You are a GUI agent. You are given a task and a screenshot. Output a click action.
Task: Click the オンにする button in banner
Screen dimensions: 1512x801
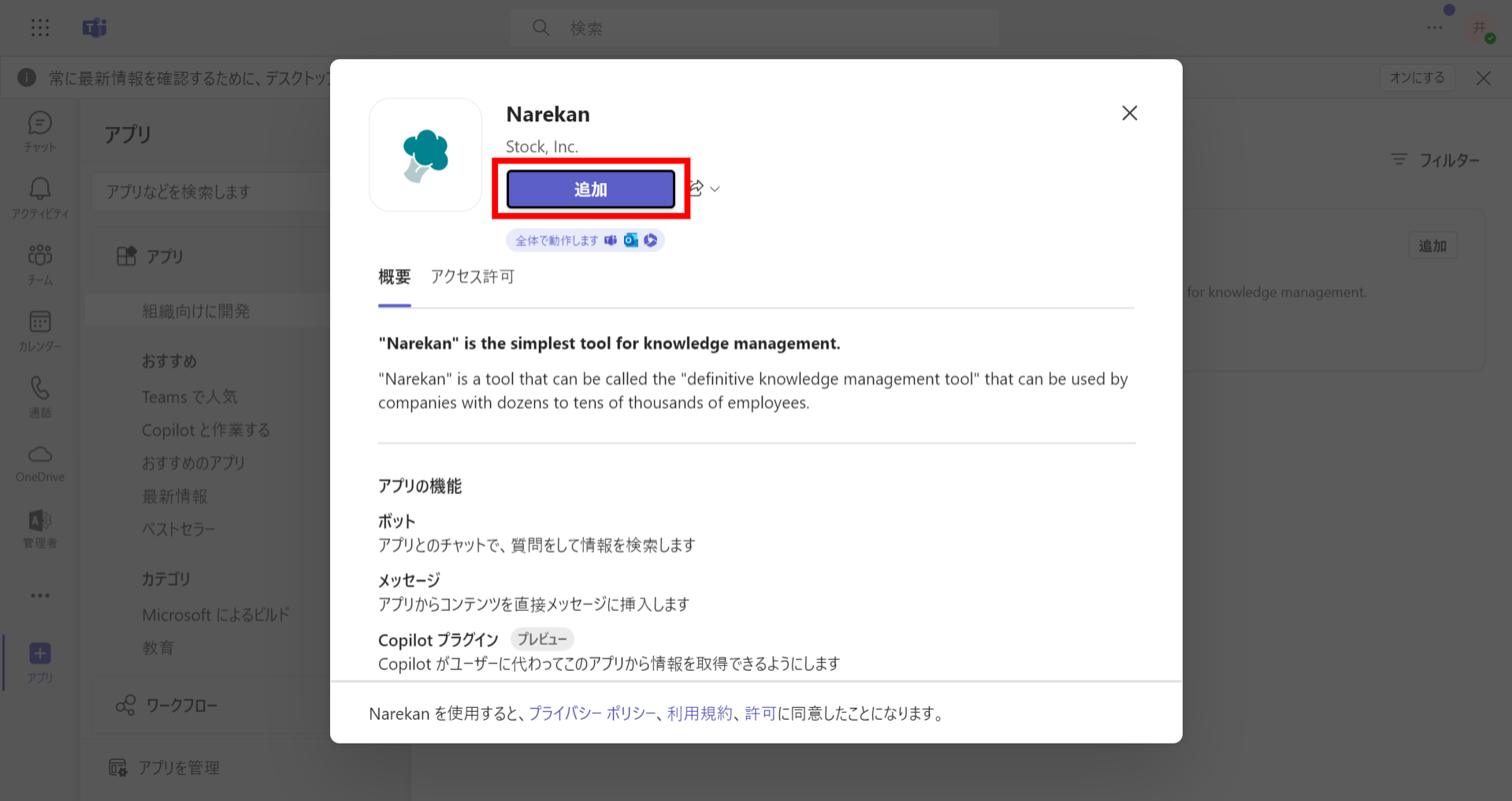pyautogui.click(x=1417, y=77)
